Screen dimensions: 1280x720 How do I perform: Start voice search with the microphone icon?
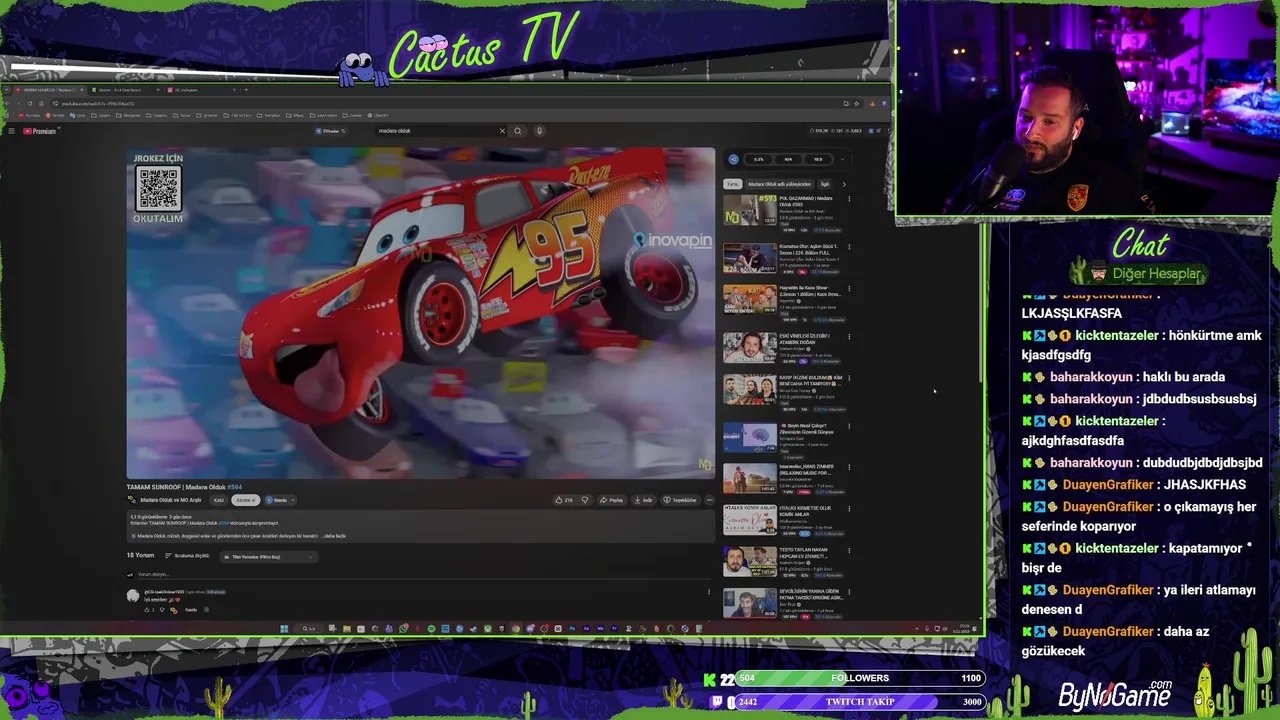pyautogui.click(x=539, y=131)
